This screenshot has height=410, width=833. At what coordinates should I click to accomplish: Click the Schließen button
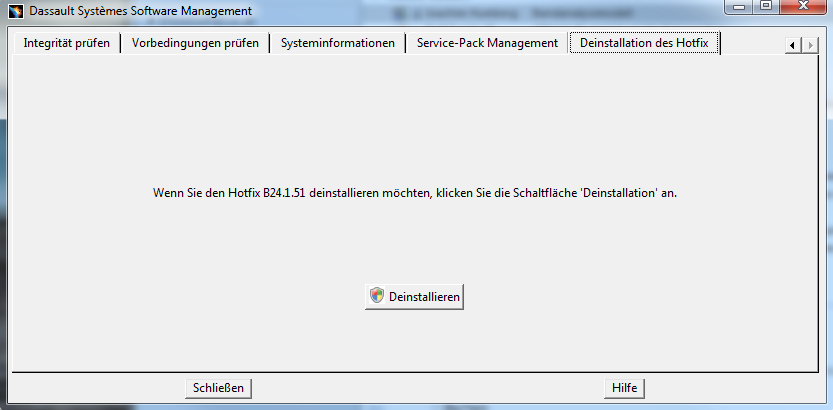218,388
